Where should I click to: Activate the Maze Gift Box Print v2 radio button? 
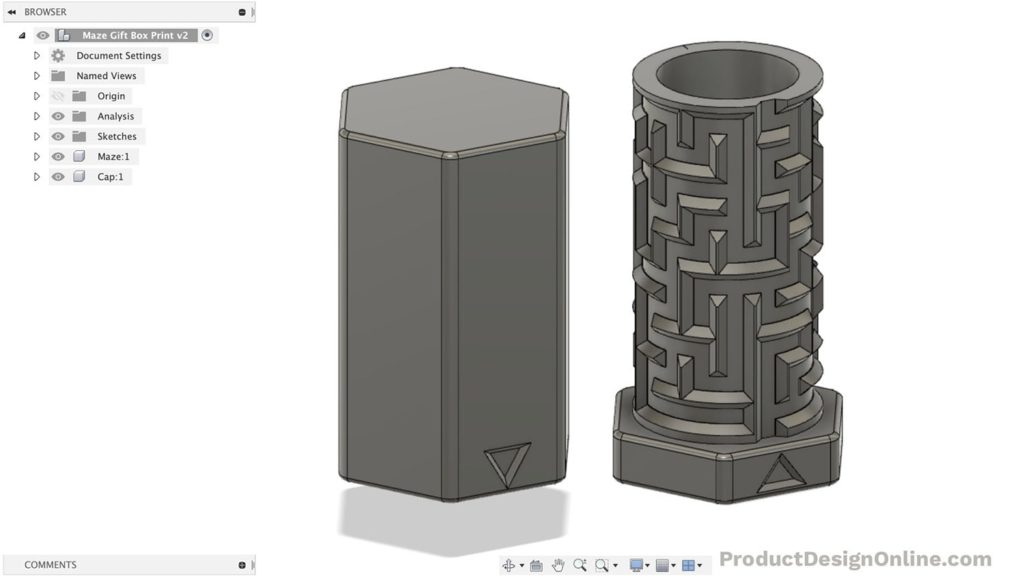click(x=207, y=35)
